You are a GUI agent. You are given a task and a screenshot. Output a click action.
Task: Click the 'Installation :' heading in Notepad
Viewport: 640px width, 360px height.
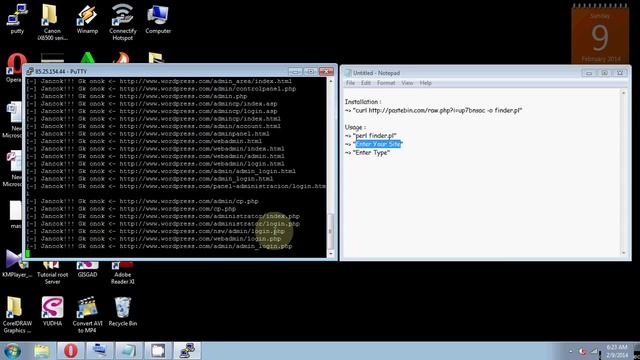pyautogui.click(x=363, y=102)
